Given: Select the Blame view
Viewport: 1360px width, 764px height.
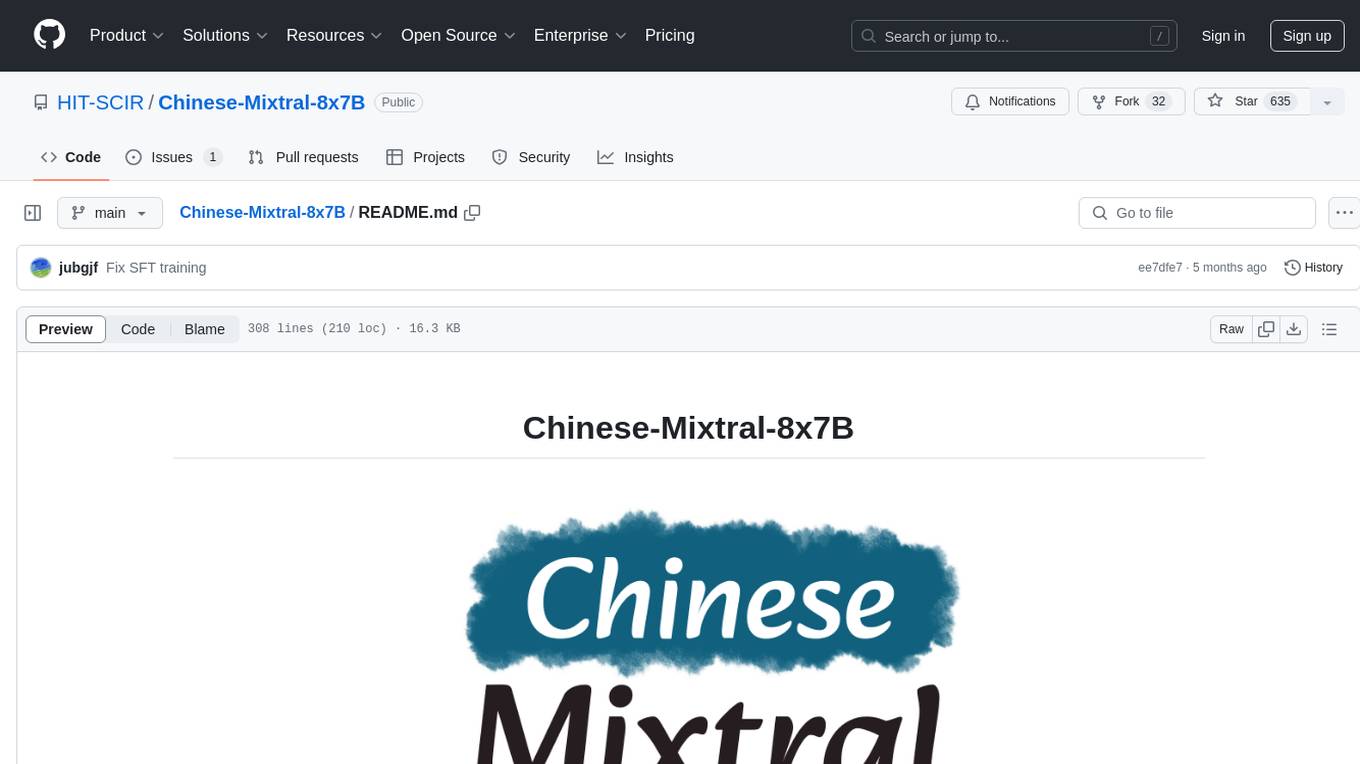Looking at the screenshot, I should (204, 329).
